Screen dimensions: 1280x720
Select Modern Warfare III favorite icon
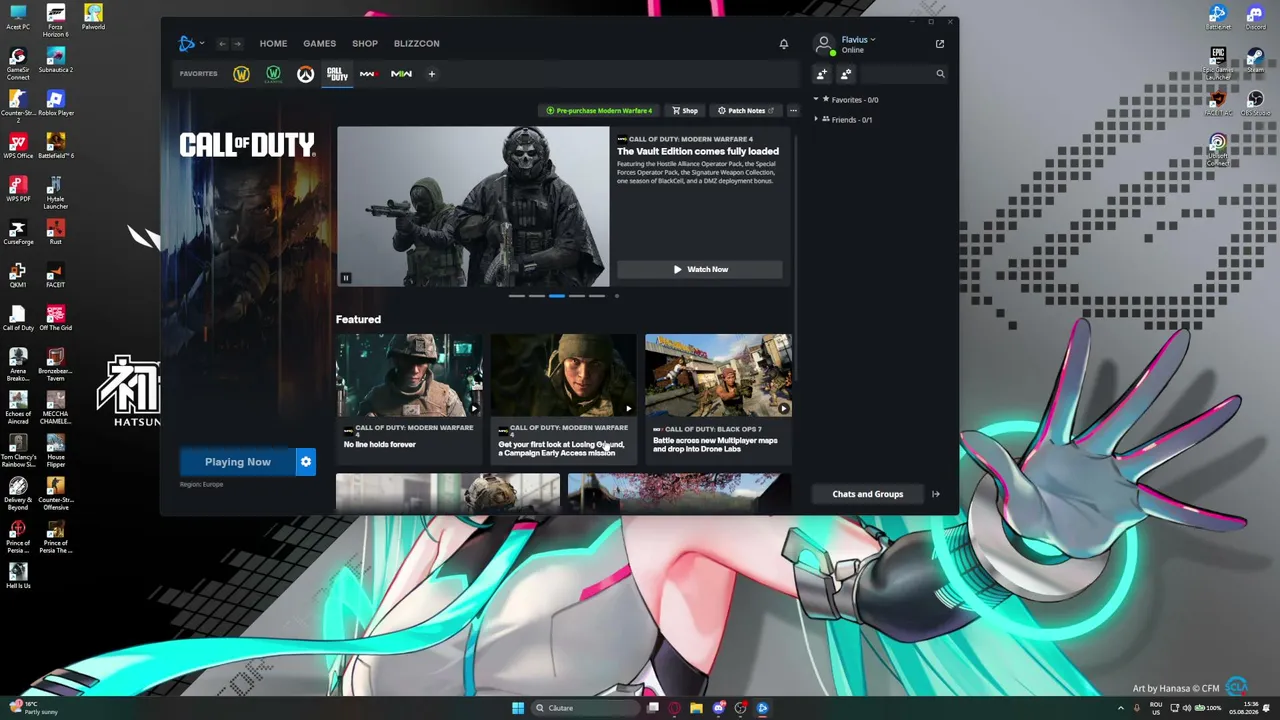coord(368,74)
